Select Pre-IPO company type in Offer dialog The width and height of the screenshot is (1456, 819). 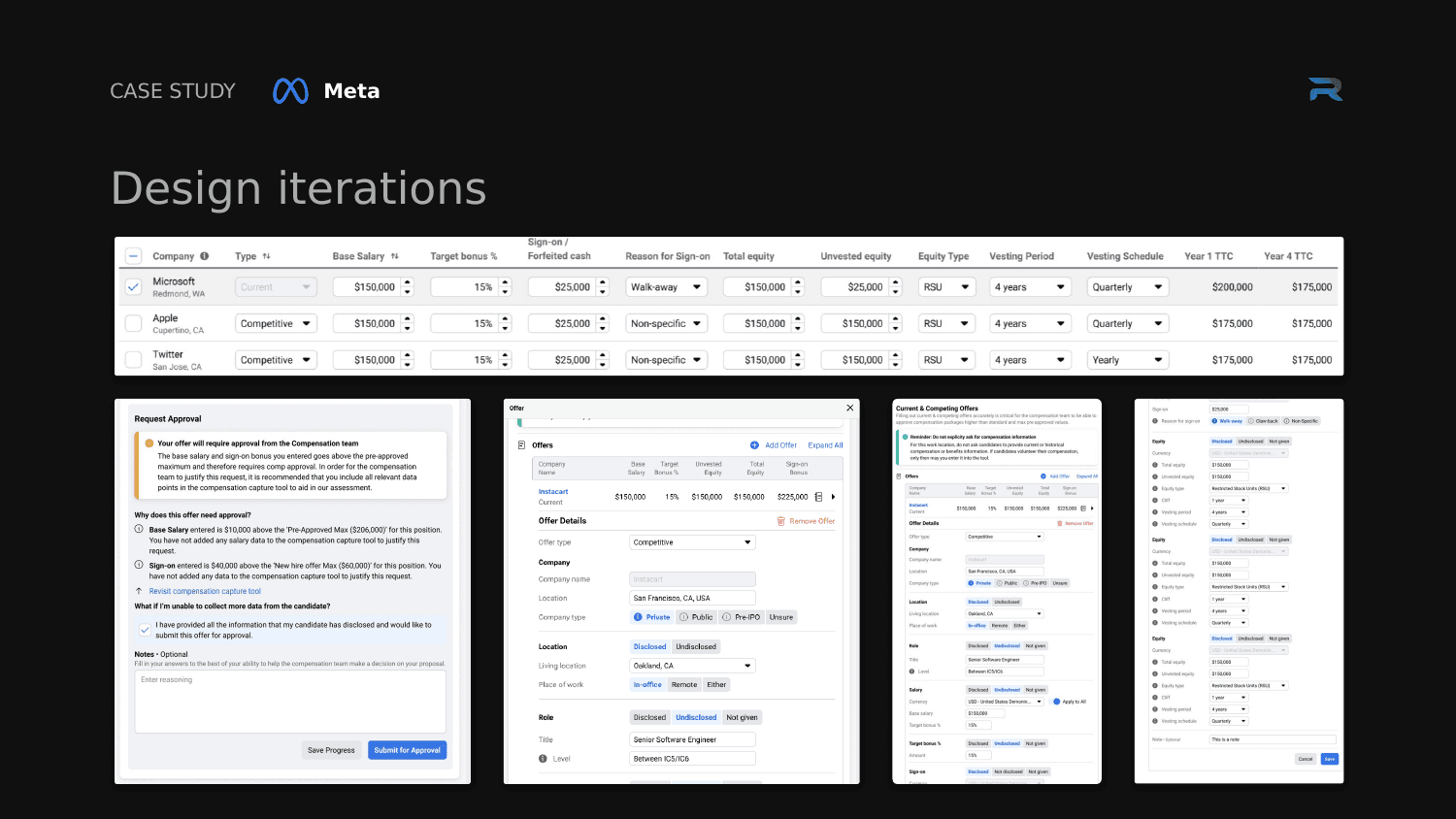coord(742,617)
